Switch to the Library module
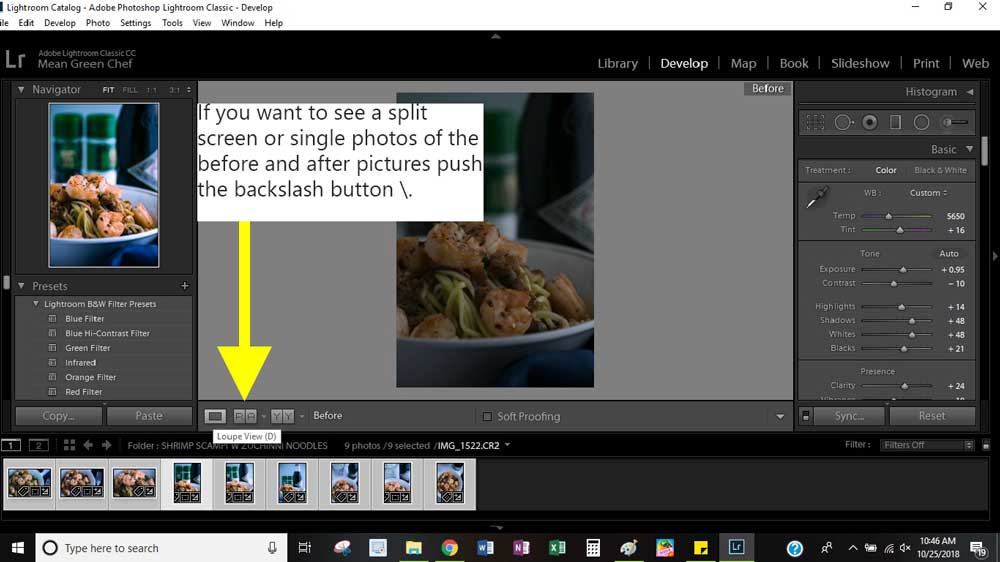This screenshot has height=562, width=1000. [617, 63]
